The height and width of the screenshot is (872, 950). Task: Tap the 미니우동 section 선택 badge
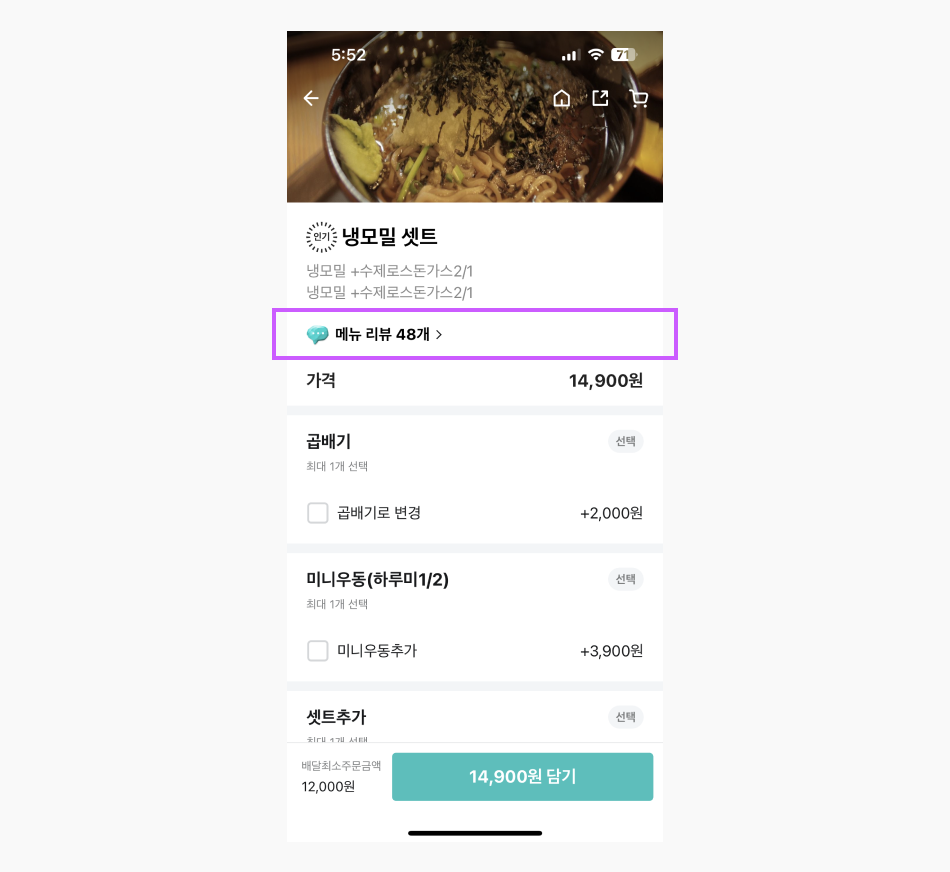pos(625,579)
